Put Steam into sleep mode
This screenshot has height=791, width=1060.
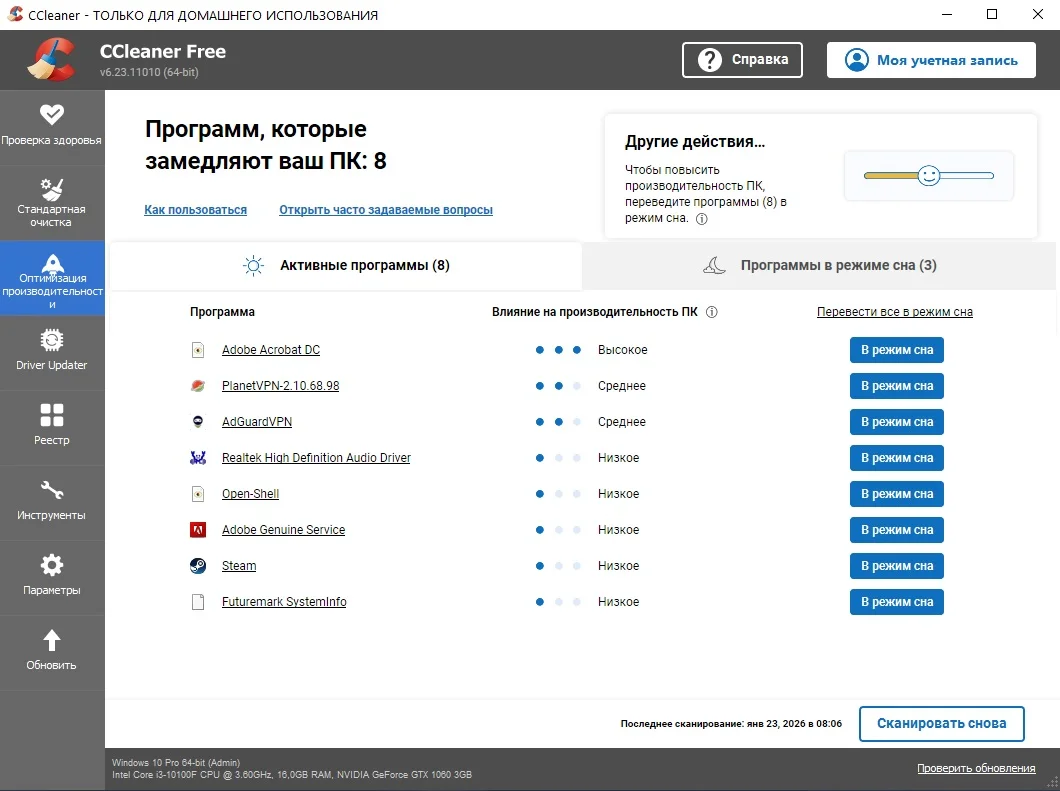click(896, 565)
